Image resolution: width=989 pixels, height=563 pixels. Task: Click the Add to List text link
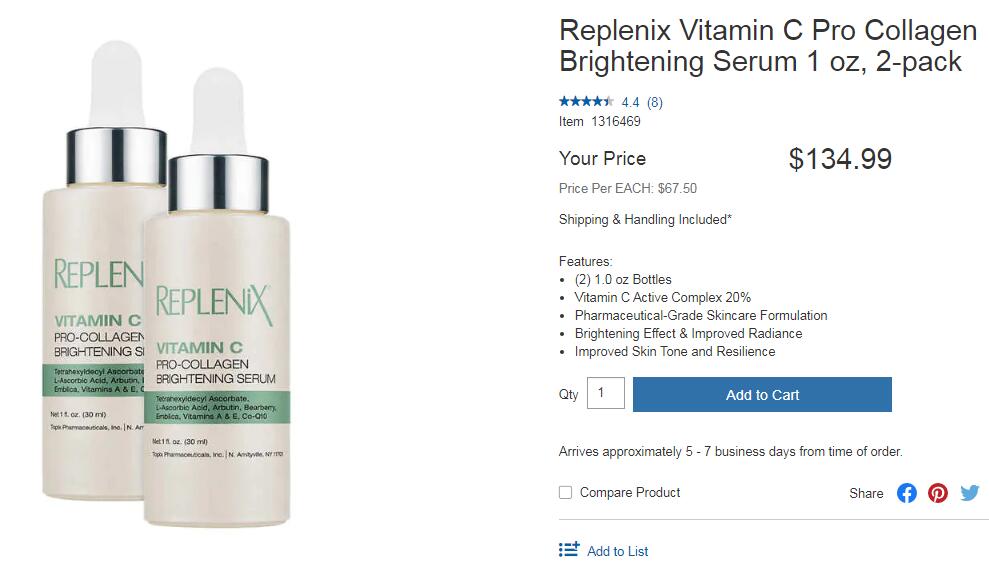click(618, 551)
